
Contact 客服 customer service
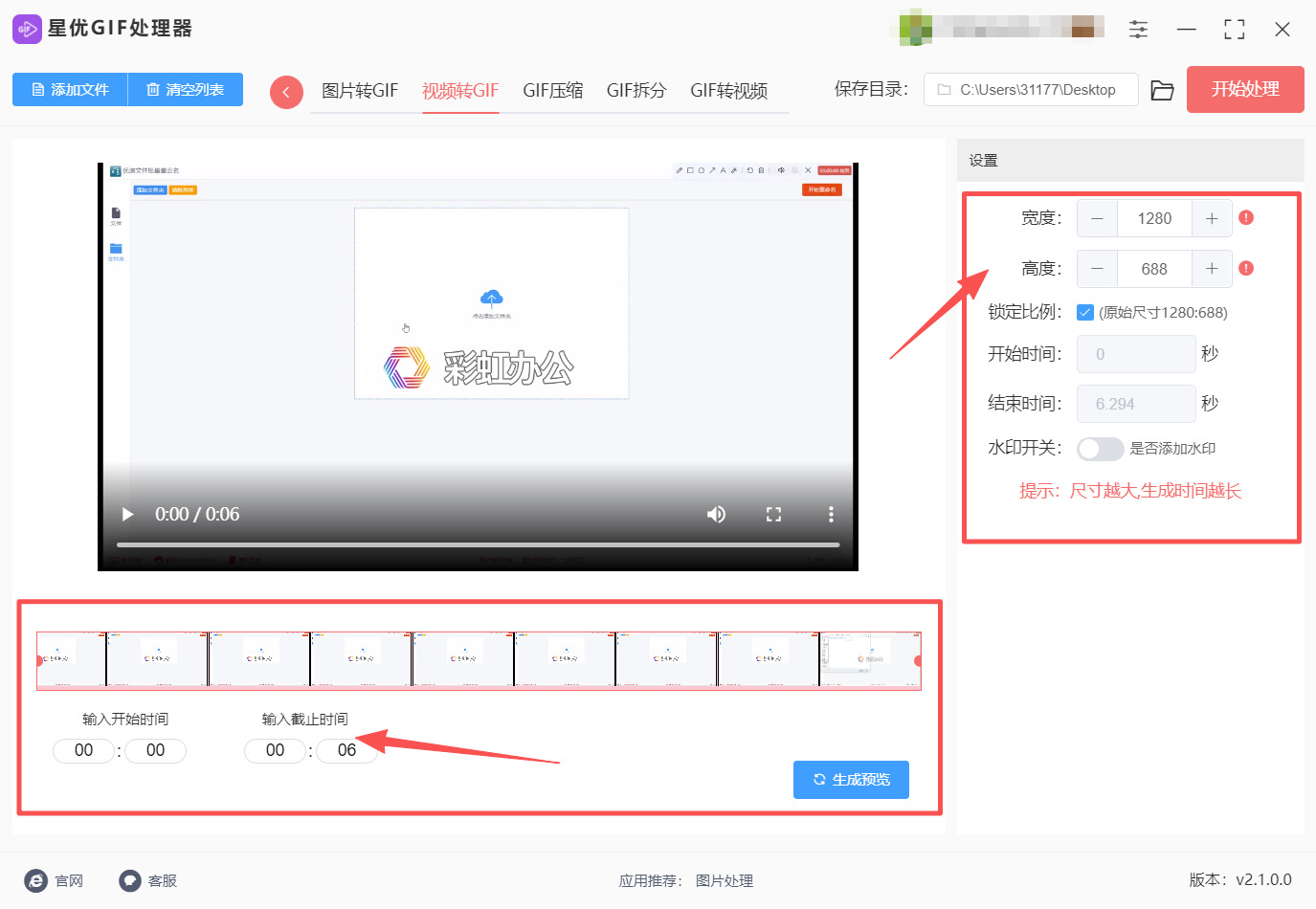click(x=148, y=881)
